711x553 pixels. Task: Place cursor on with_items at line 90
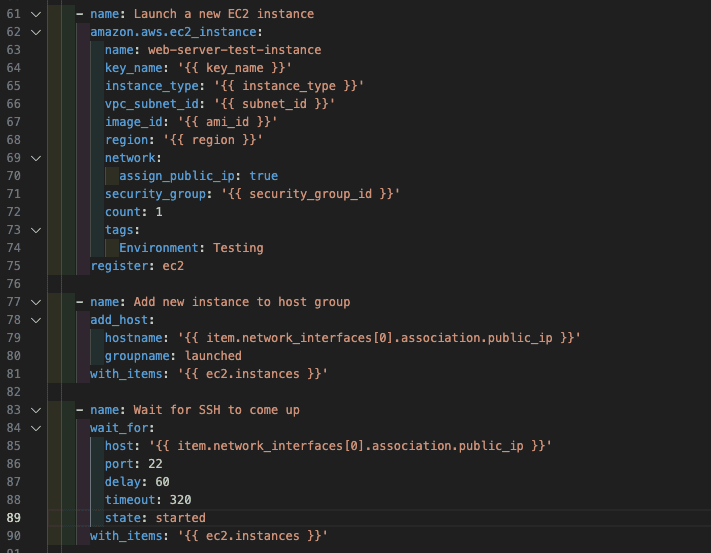tap(127, 536)
